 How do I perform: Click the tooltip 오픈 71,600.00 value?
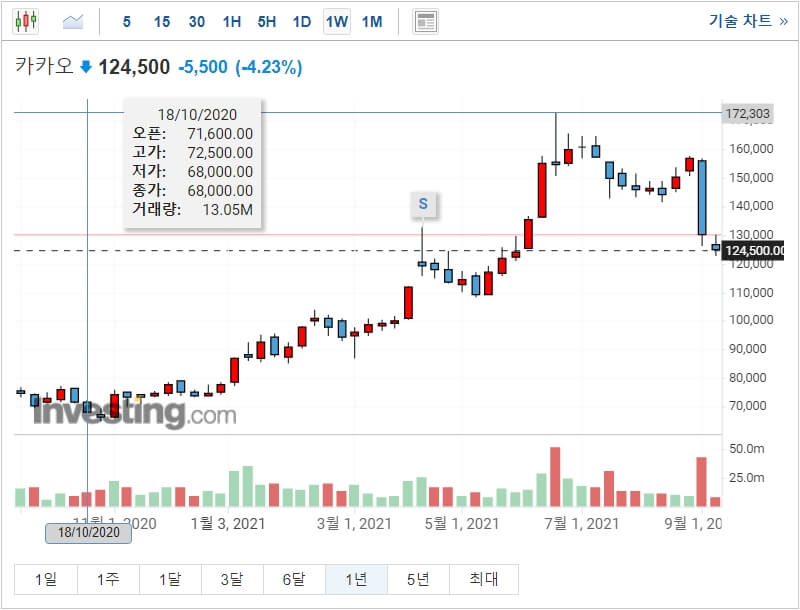tap(220, 134)
